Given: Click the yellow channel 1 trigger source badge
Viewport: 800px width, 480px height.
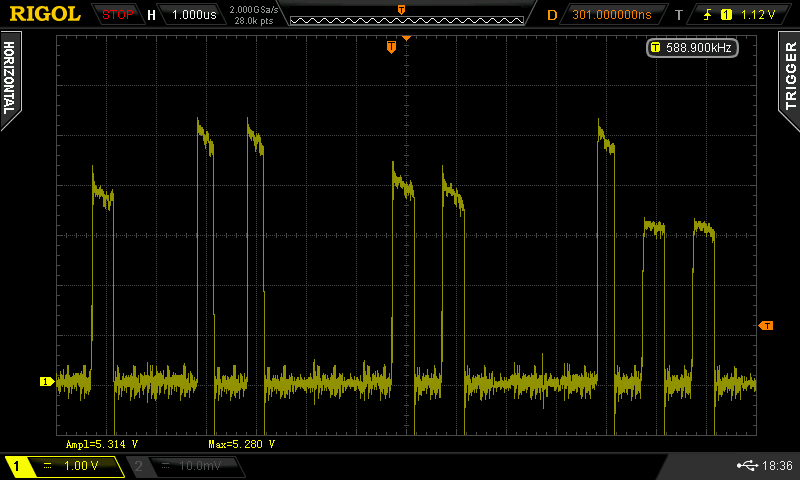Looking at the screenshot, I should coord(726,15).
